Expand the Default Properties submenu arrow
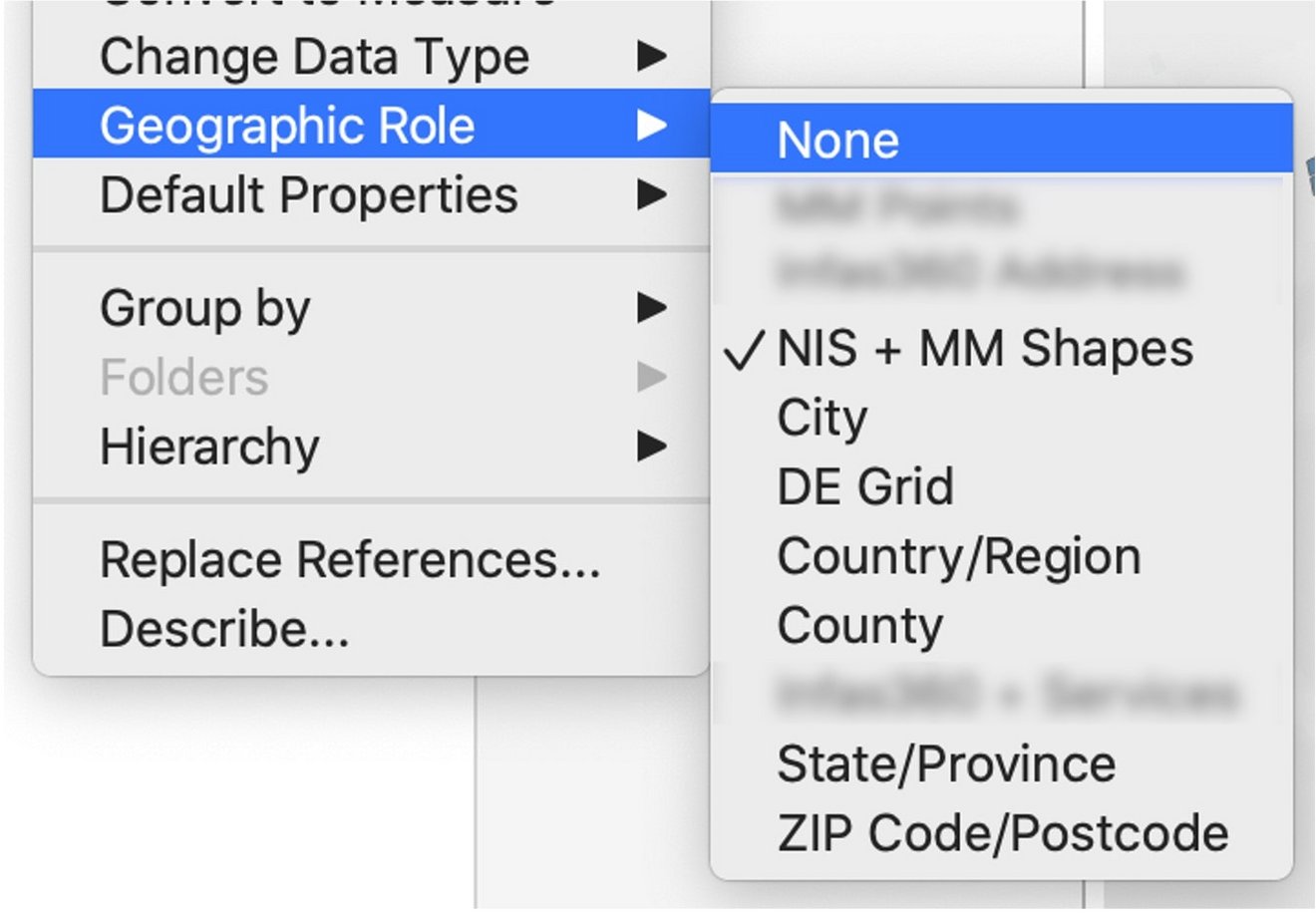1316x913 pixels. 651,194
